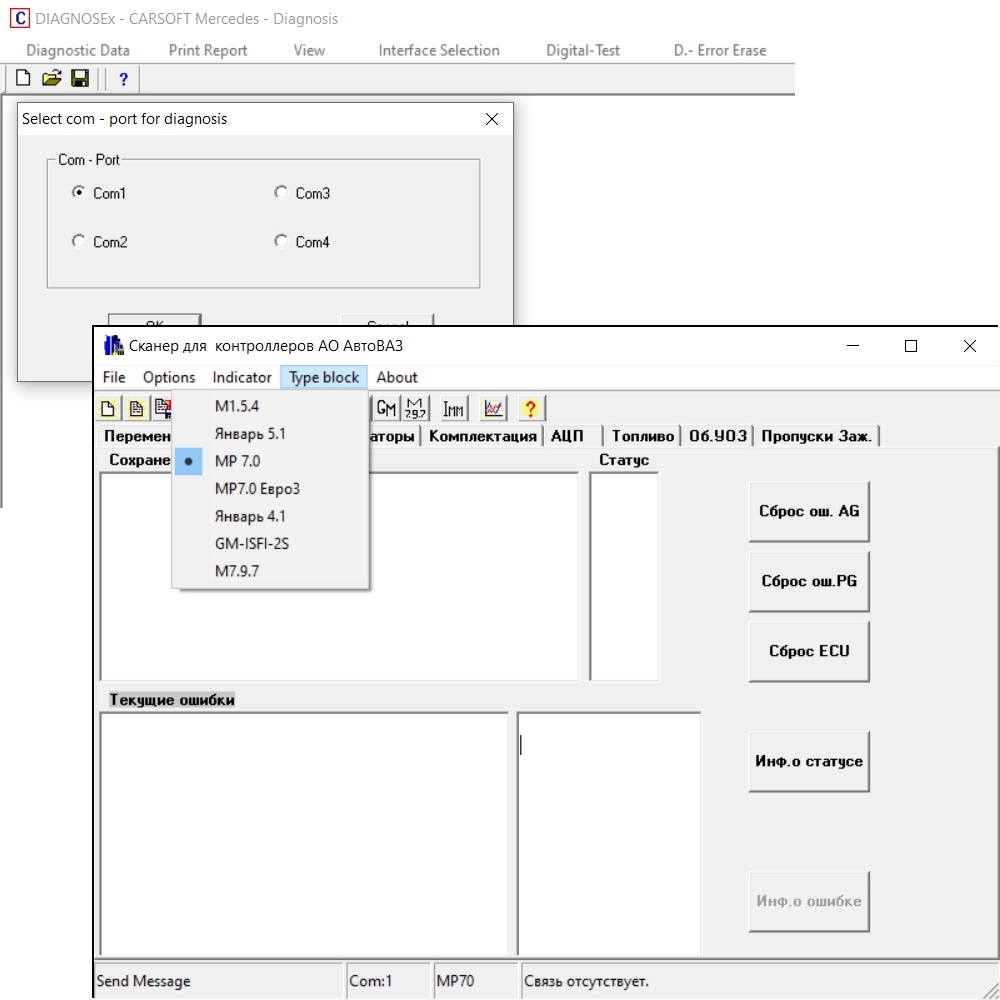Select the Com2 radio button

[79, 241]
